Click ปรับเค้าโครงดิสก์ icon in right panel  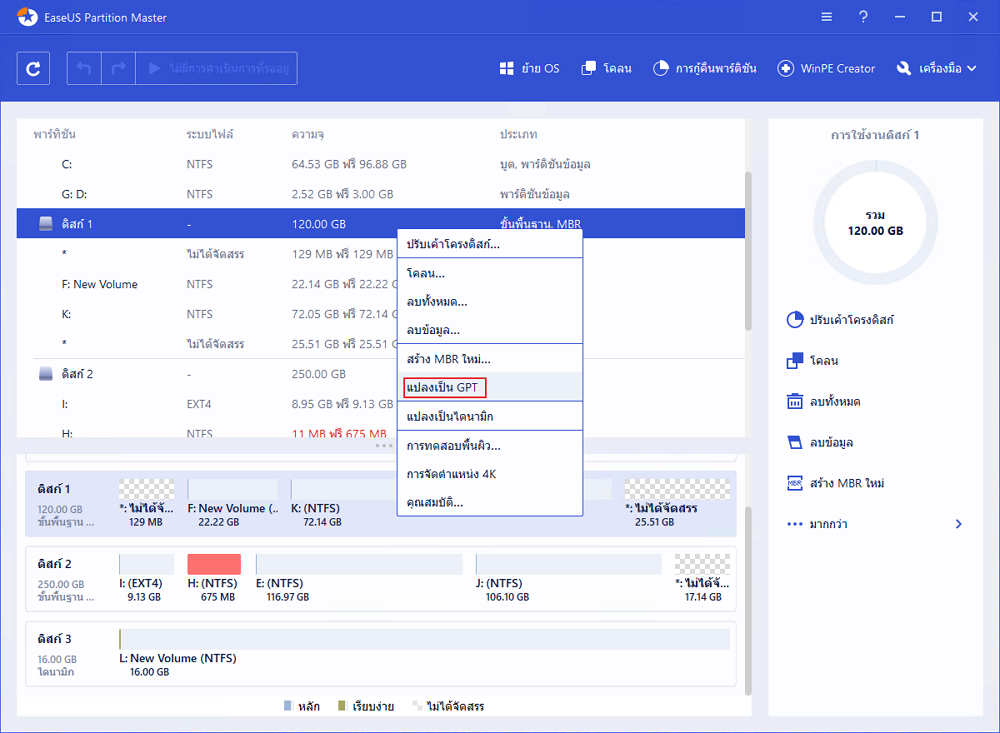click(x=795, y=320)
